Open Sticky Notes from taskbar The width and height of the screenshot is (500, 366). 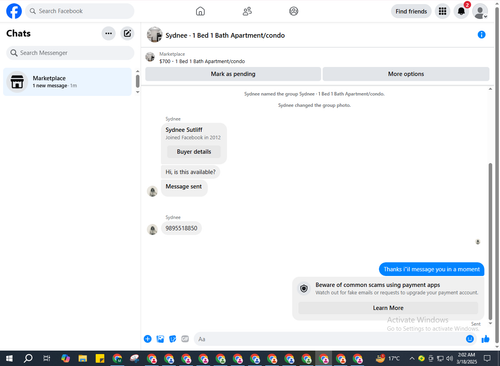tap(100, 358)
